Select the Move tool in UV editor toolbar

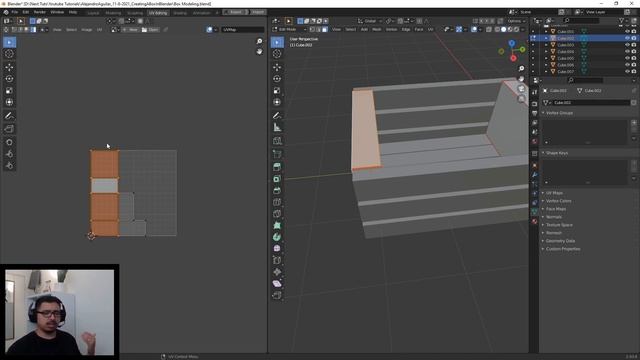click(x=9, y=67)
